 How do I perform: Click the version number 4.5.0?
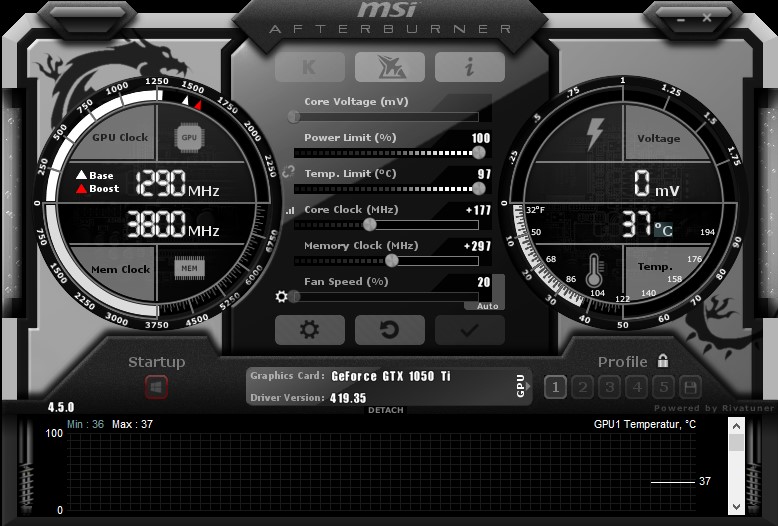[x=61, y=407]
